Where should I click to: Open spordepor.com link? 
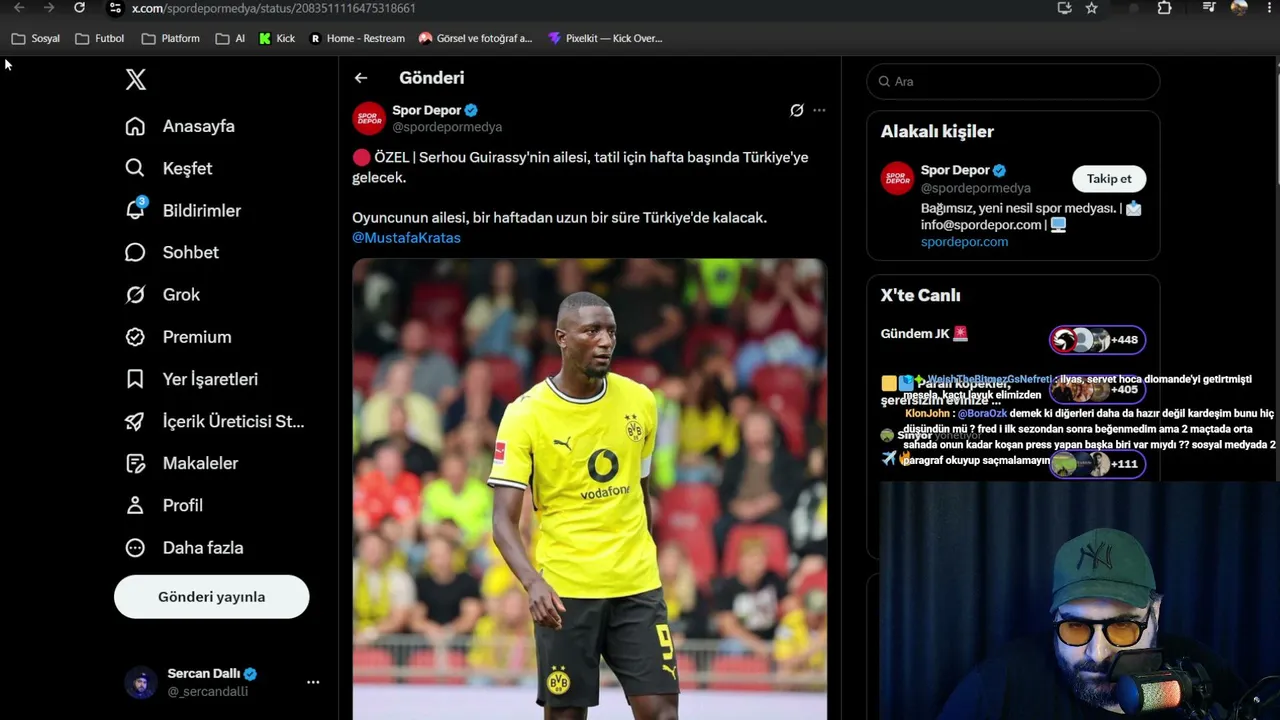tap(964, 242)
